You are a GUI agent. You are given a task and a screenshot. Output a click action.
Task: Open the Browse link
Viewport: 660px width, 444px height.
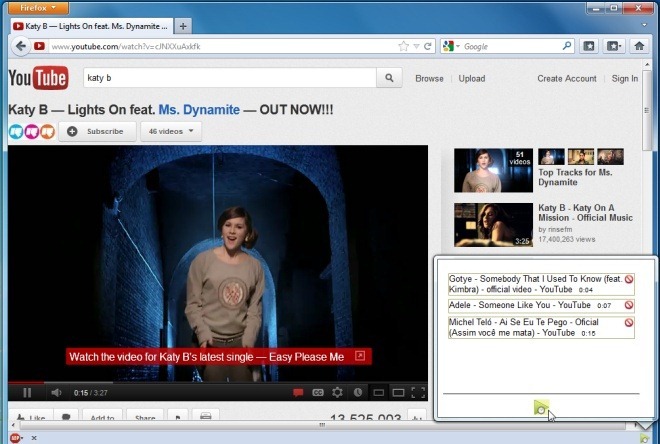429,79
